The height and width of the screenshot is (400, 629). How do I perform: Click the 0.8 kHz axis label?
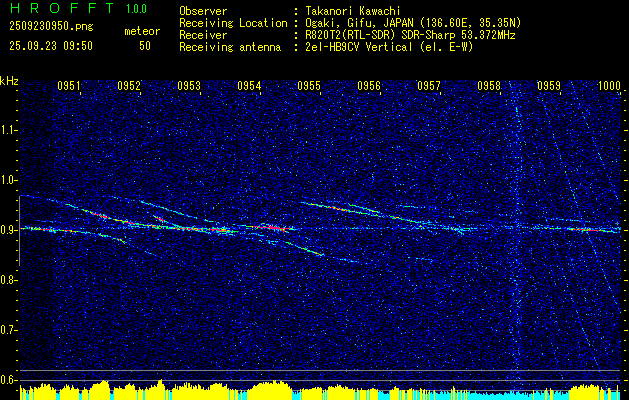[8, 280]
